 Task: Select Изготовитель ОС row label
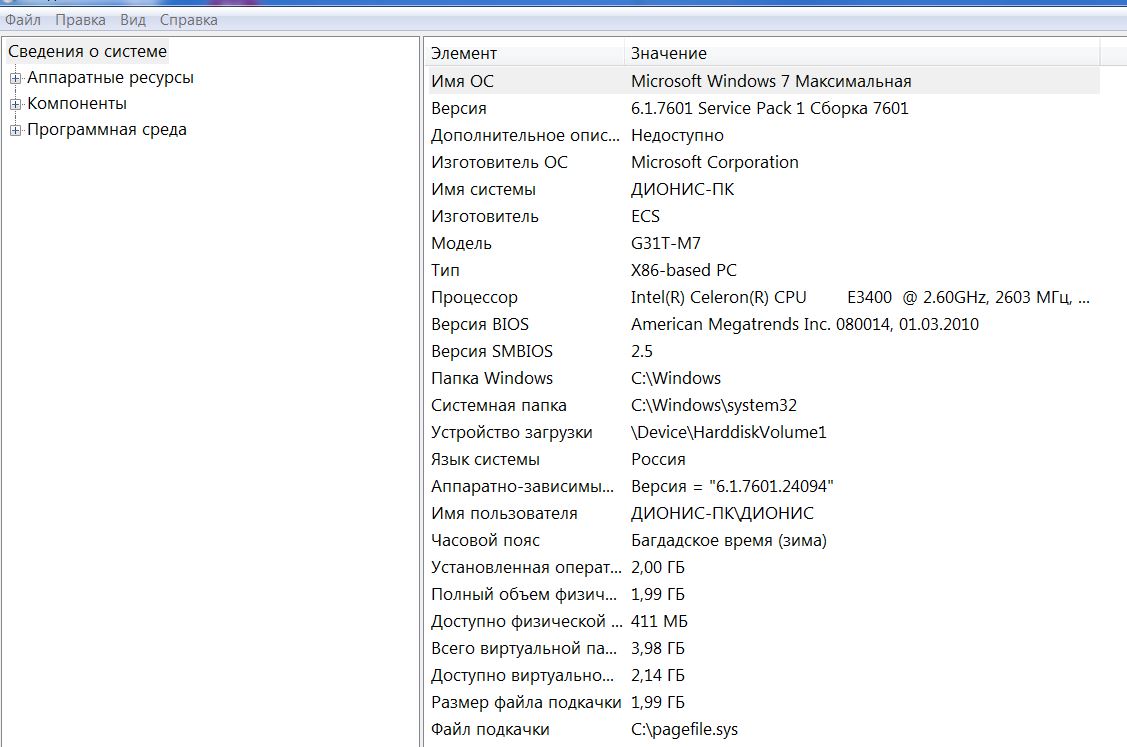tap(499, 162)
